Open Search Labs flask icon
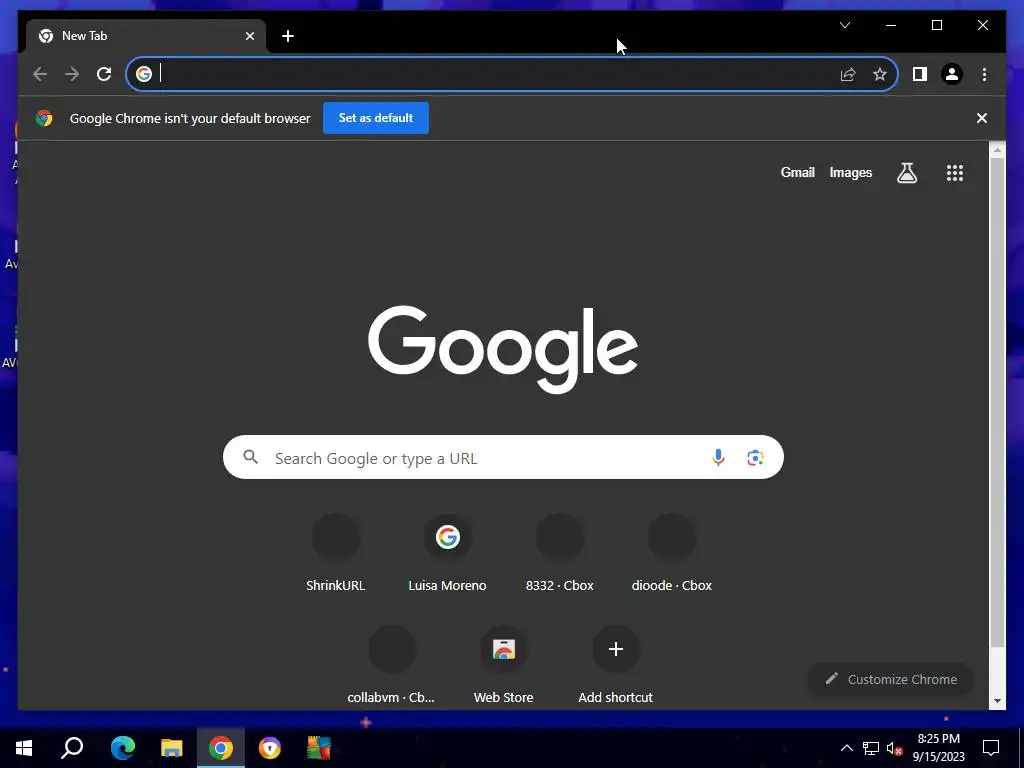The image size is (1024, 768). [906, 172]
